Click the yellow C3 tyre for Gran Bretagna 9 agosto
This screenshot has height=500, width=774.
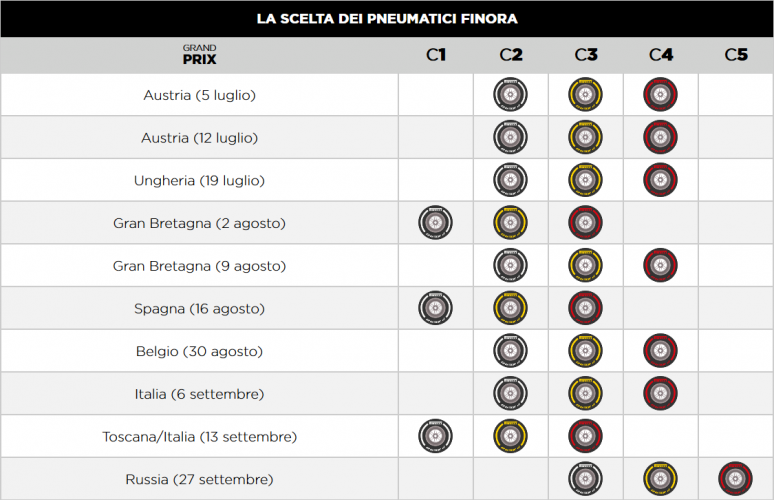point(585,265)
